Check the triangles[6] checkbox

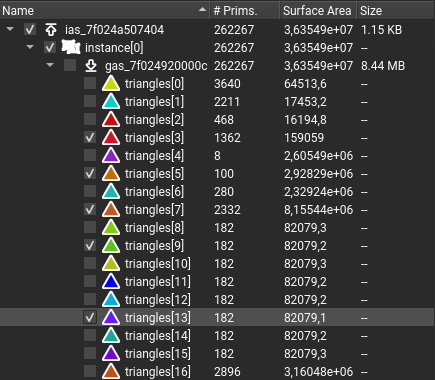(90, 191)
